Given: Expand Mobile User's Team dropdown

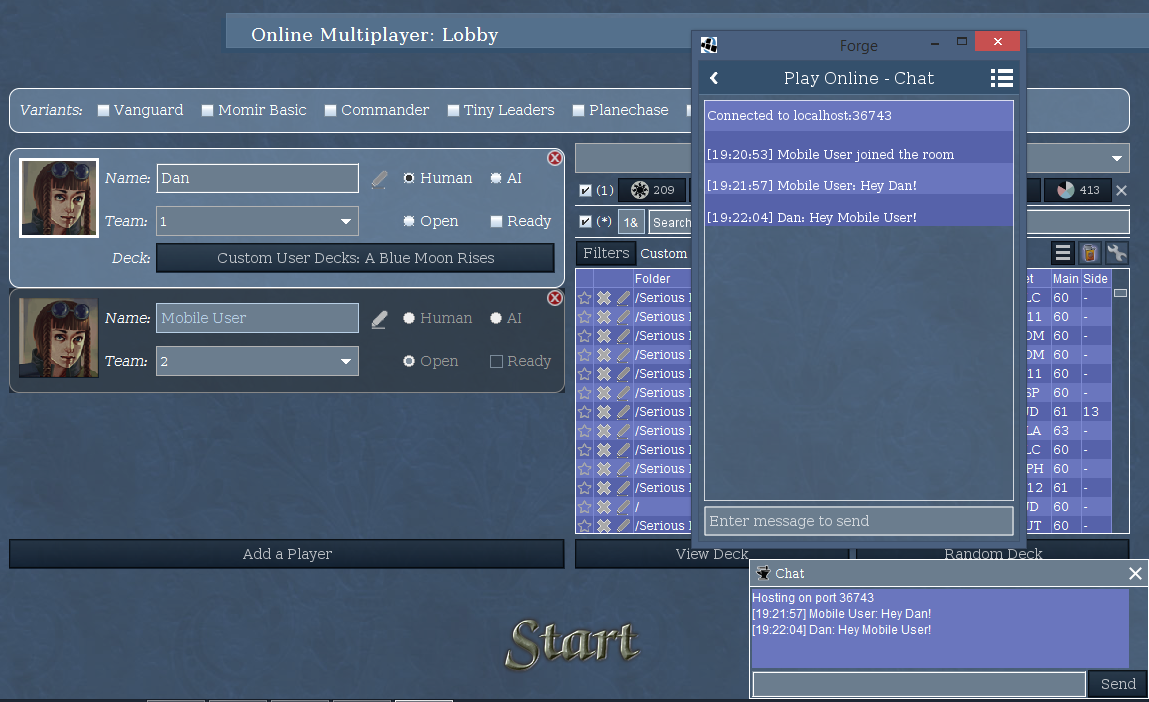Looking at the screenshot, I should tap(257, 361).
